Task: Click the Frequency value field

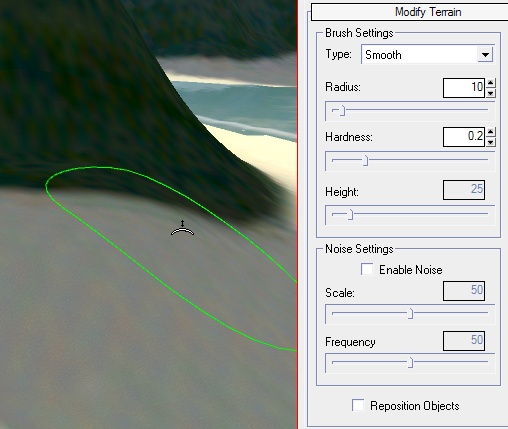Action: [x=464, y=341]
